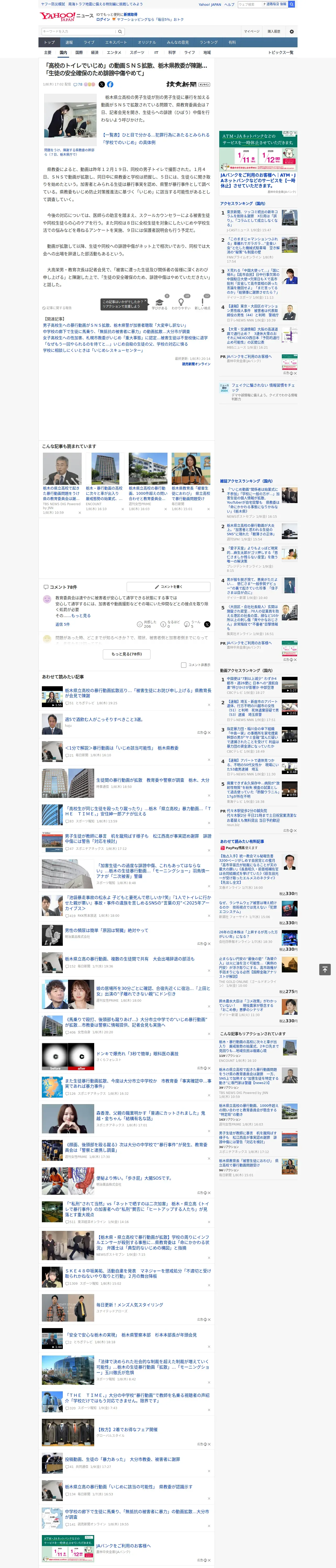Open the エキスパート tab
Viewport: 336px width, 1568px height.
pyautogui.click(x=116, y=42)
